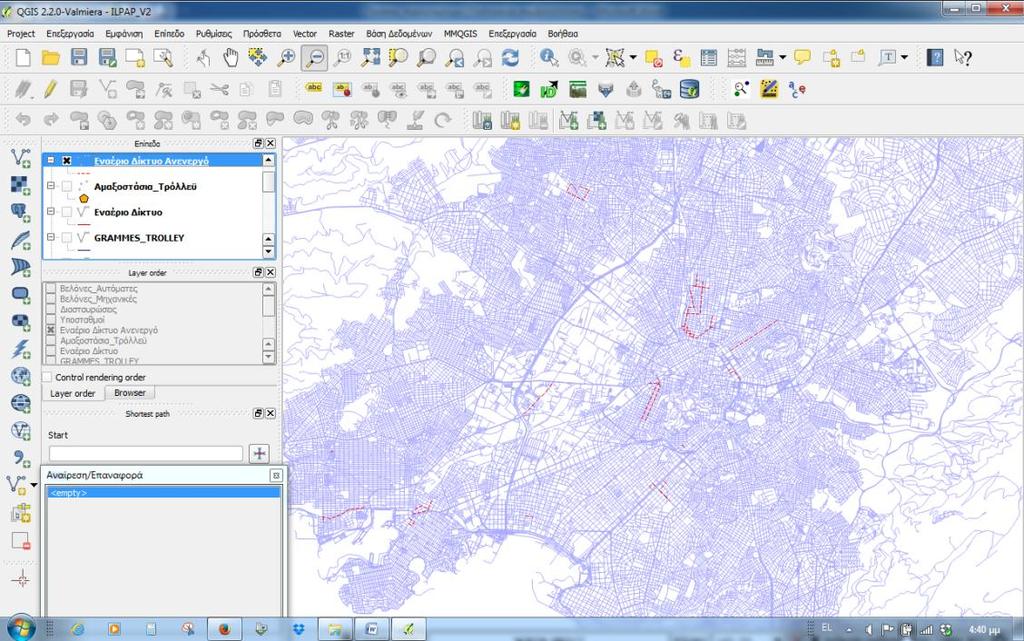The width and height of the screenshot is (1024, 641).
Task: Open the select features tool dropdown arrow
Action: (x=633, y=57)
